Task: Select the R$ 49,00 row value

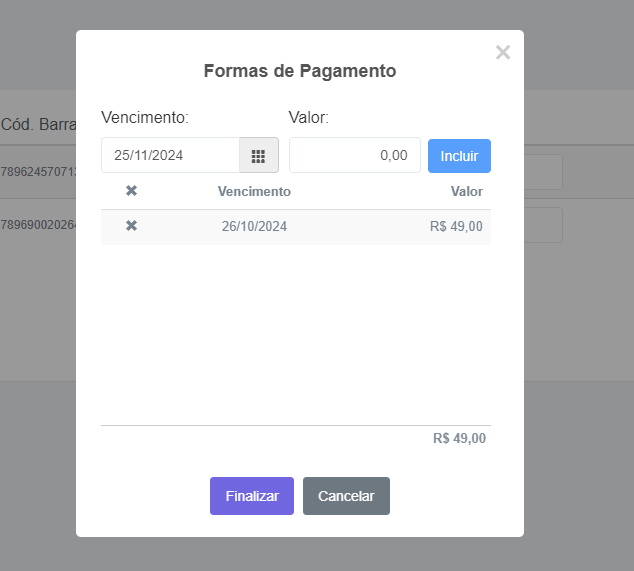Action: pos(456,226)
